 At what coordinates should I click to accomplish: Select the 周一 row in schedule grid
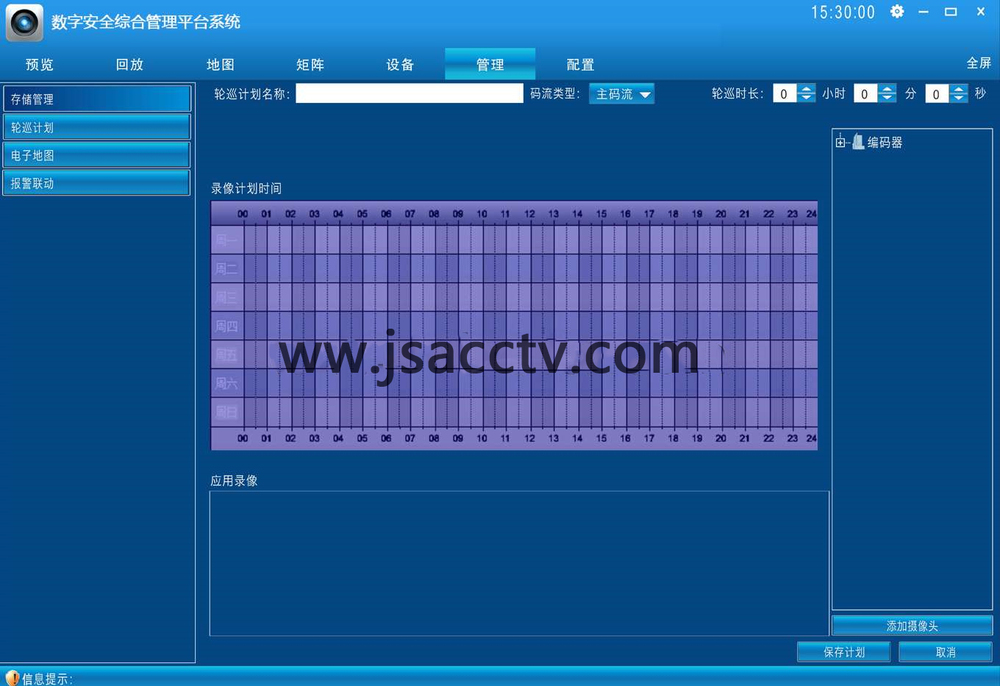(x=514, y=240)
